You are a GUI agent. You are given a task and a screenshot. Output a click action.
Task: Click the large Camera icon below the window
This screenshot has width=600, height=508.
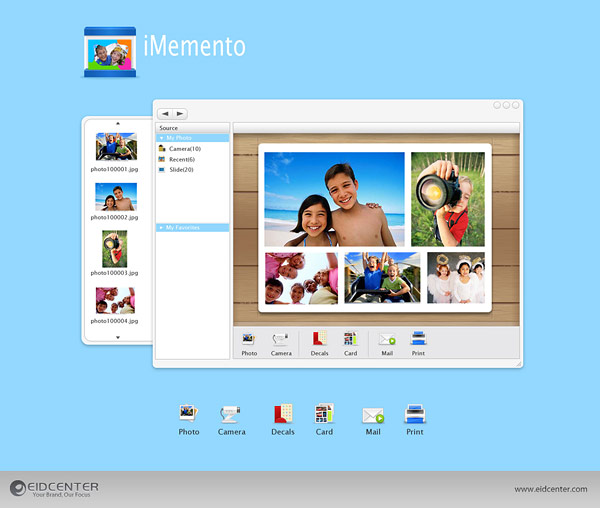tap(230, 414)
